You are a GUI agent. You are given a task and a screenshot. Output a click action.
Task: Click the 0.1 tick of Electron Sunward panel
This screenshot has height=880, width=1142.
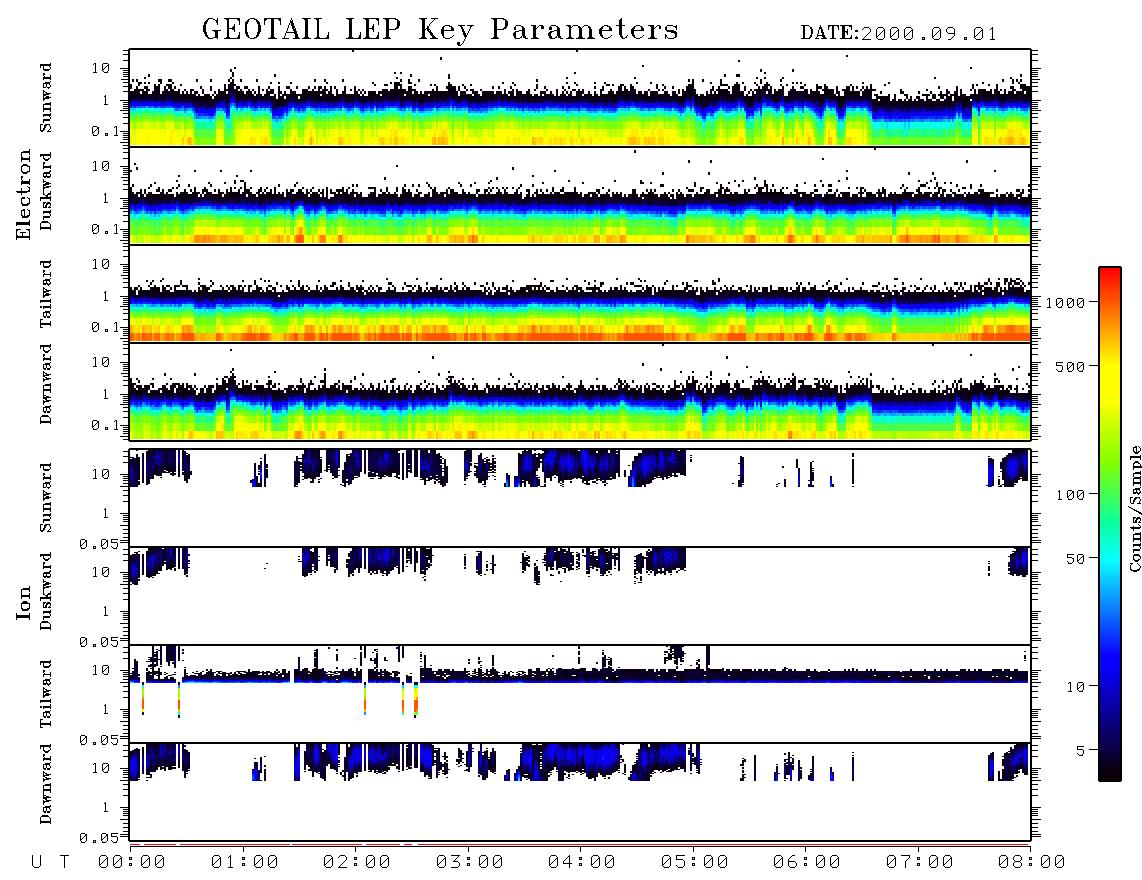point(105,132)
